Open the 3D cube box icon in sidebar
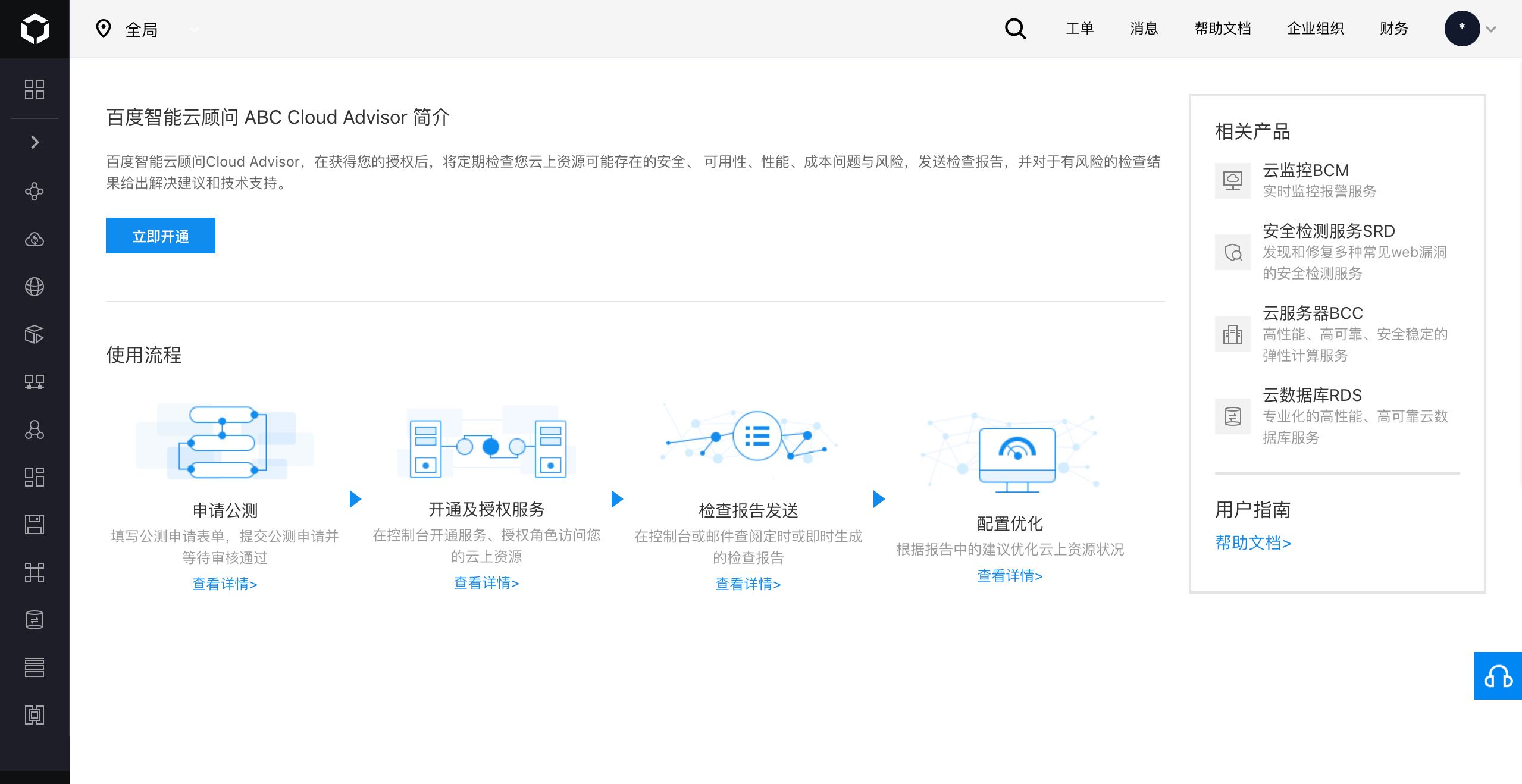1522x784 pixels. coord(35,334)
